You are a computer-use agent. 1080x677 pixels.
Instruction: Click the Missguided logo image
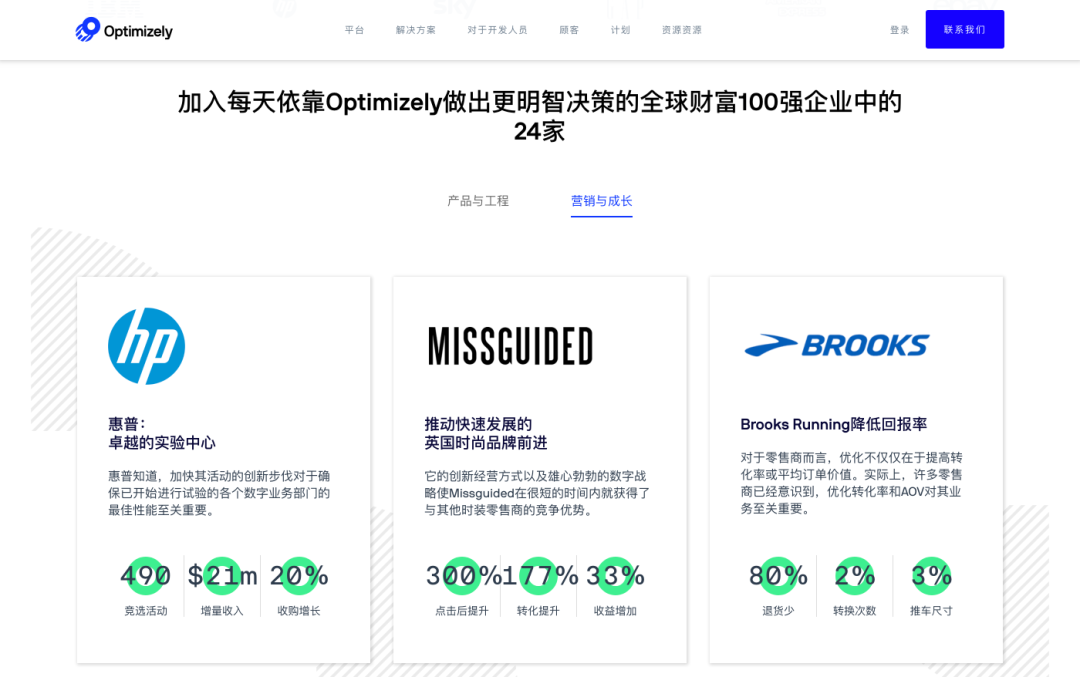510,346
